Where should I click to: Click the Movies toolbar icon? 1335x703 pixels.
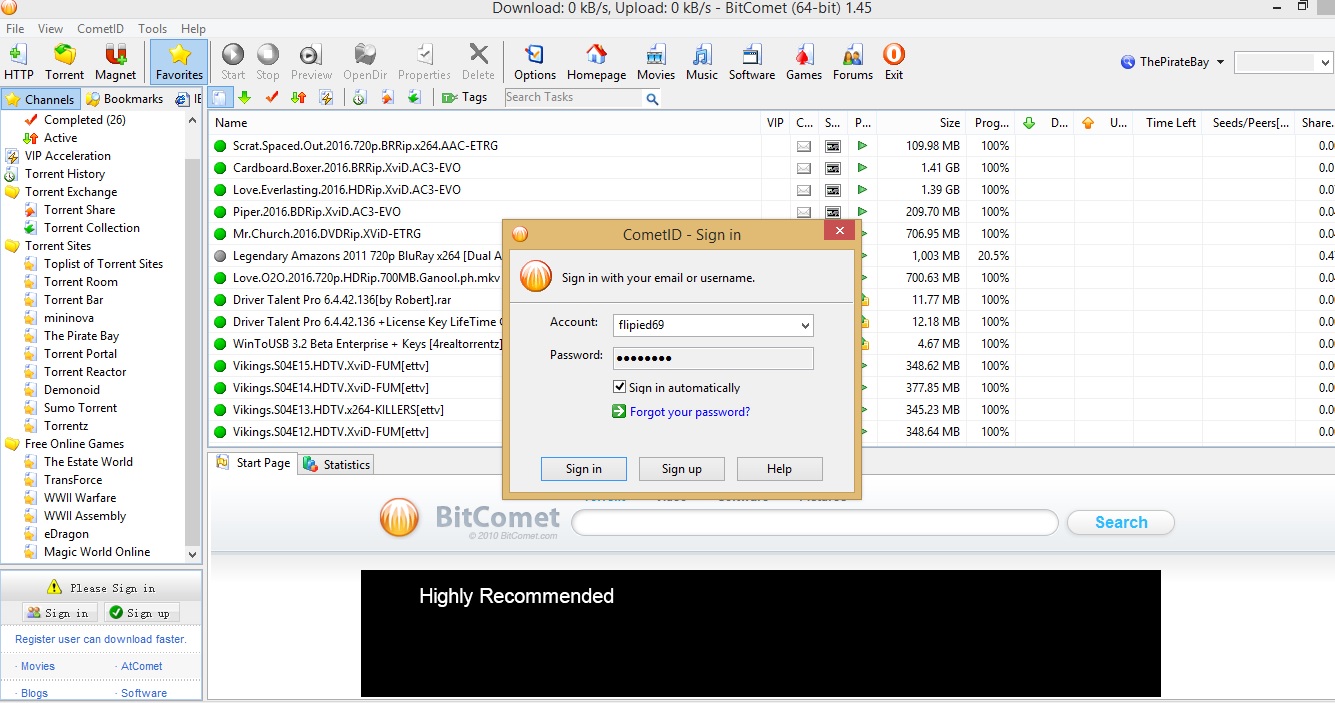tap(656, 62)
